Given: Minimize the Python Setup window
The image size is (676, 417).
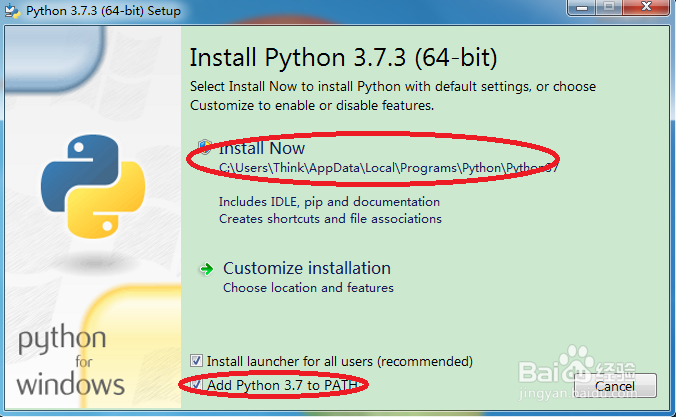Looking at the screenshot, I should (x=582, y=7).
